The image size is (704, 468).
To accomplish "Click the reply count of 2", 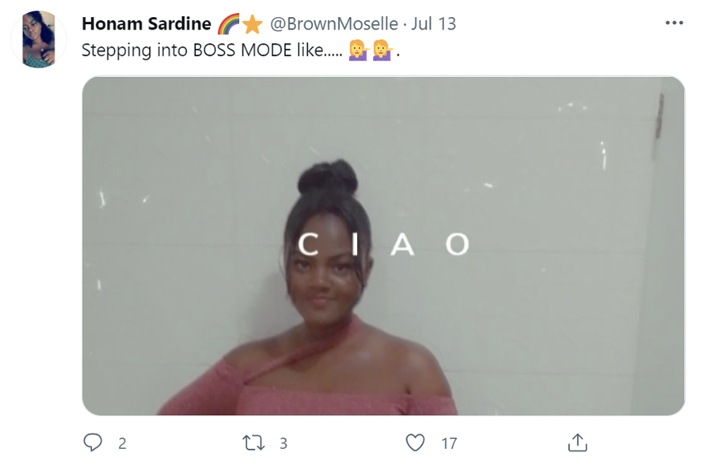I will tap(122, 444).
